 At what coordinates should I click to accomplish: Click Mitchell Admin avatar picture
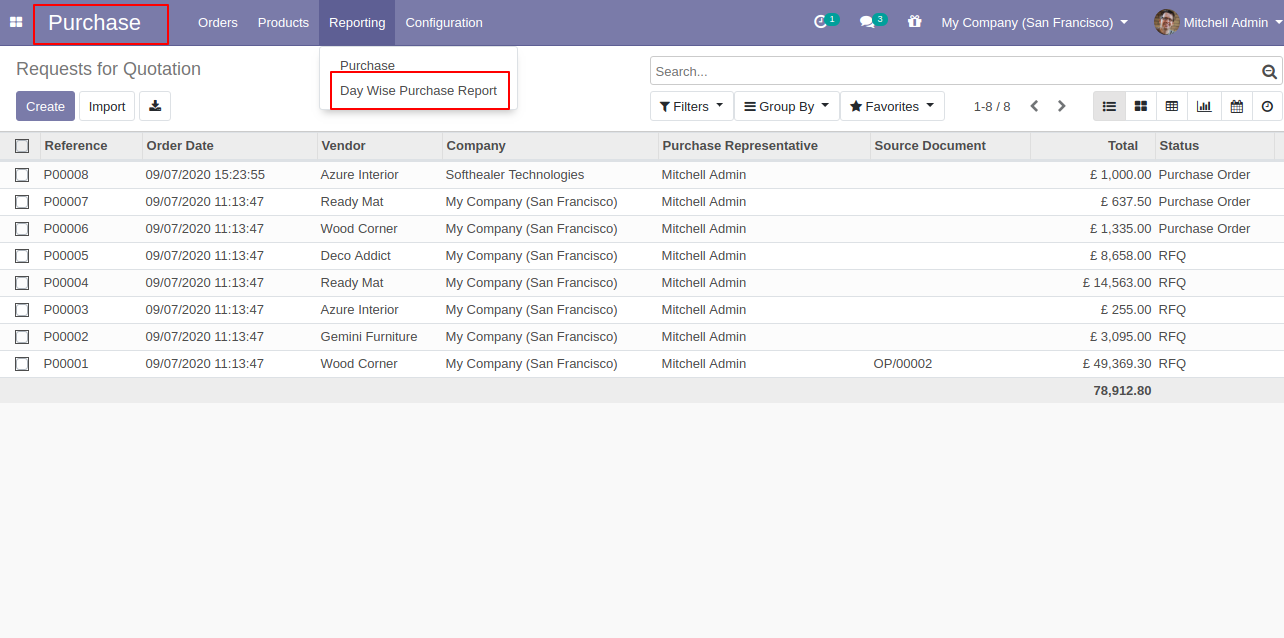(x=1166, y=22)
